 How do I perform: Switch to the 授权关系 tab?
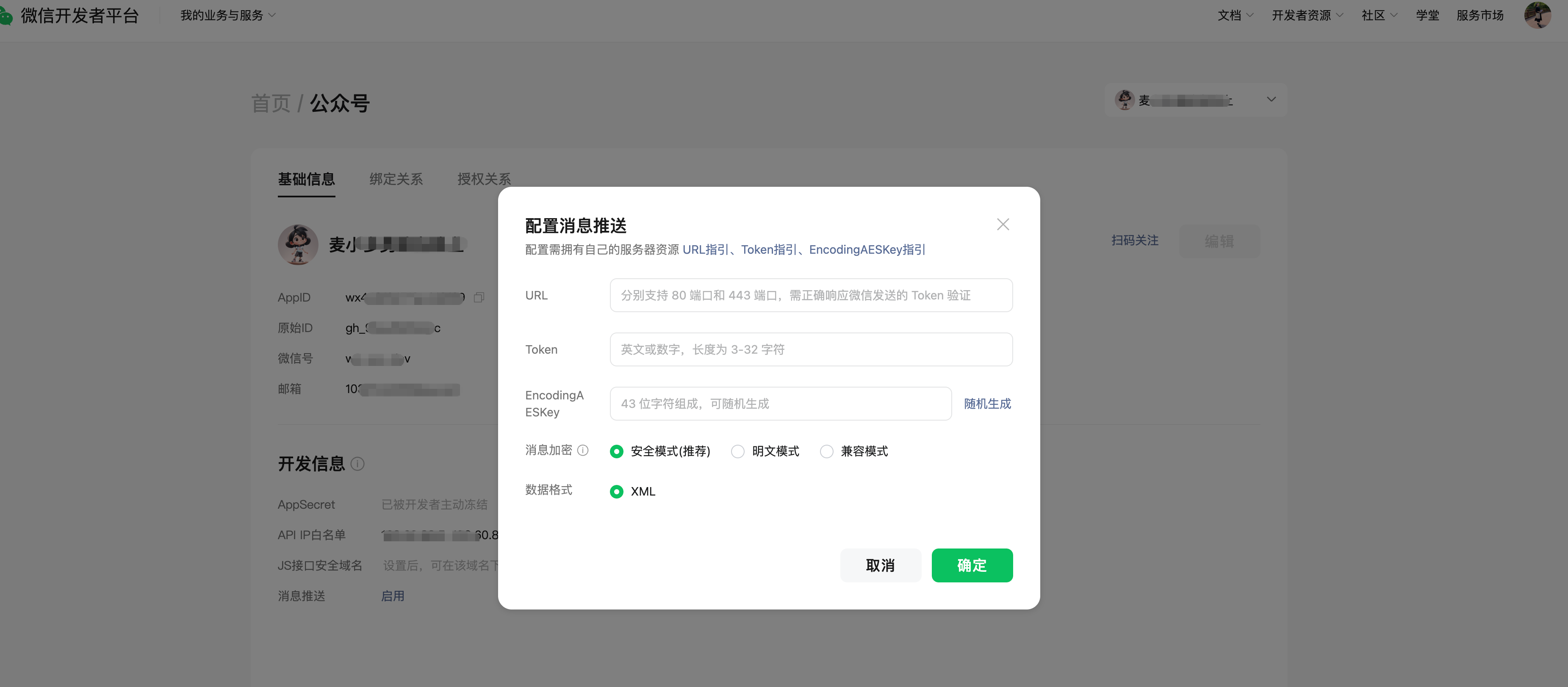484,179
